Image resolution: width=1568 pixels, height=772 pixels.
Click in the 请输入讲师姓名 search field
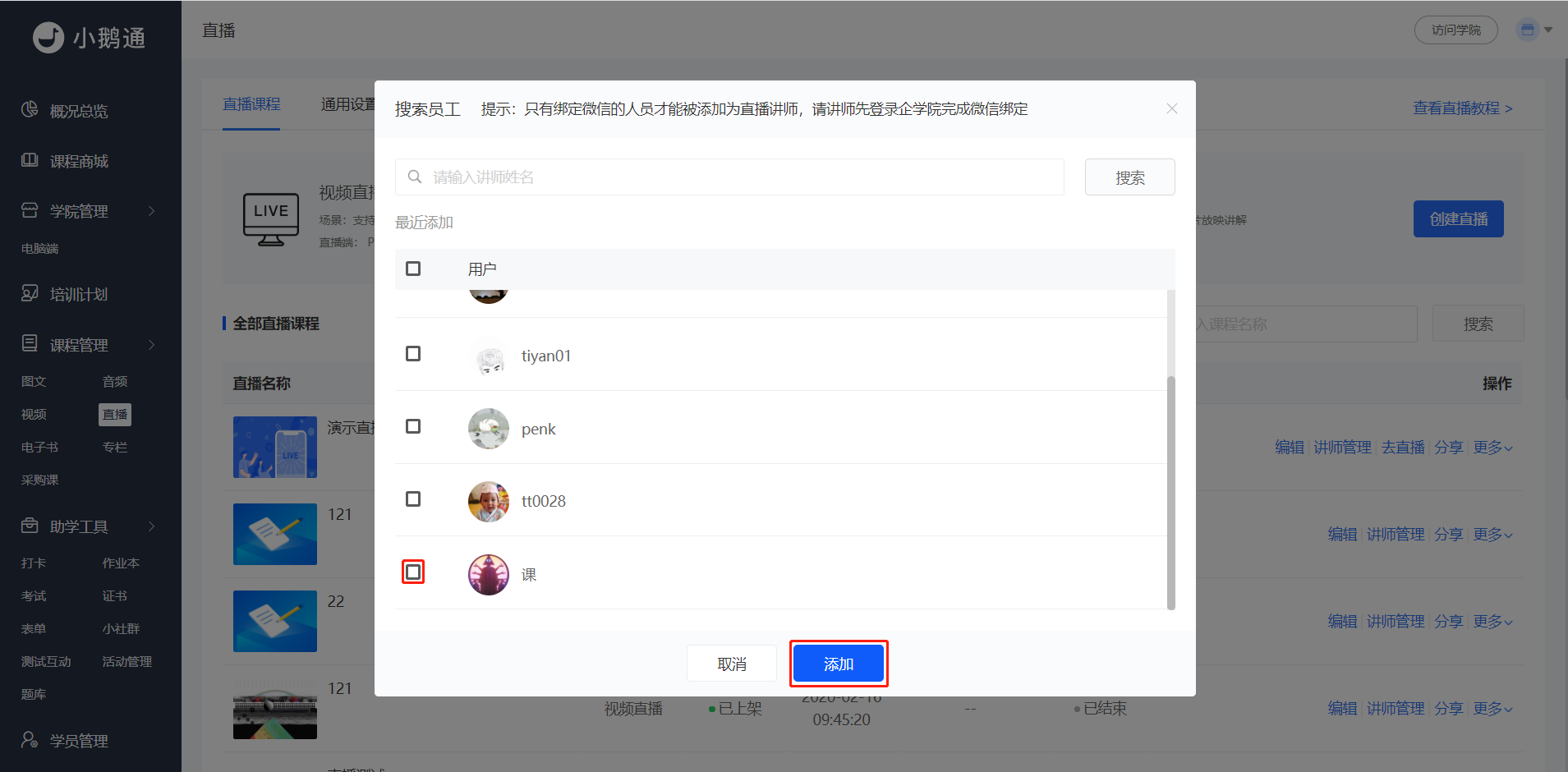click(x=729, y=177)
